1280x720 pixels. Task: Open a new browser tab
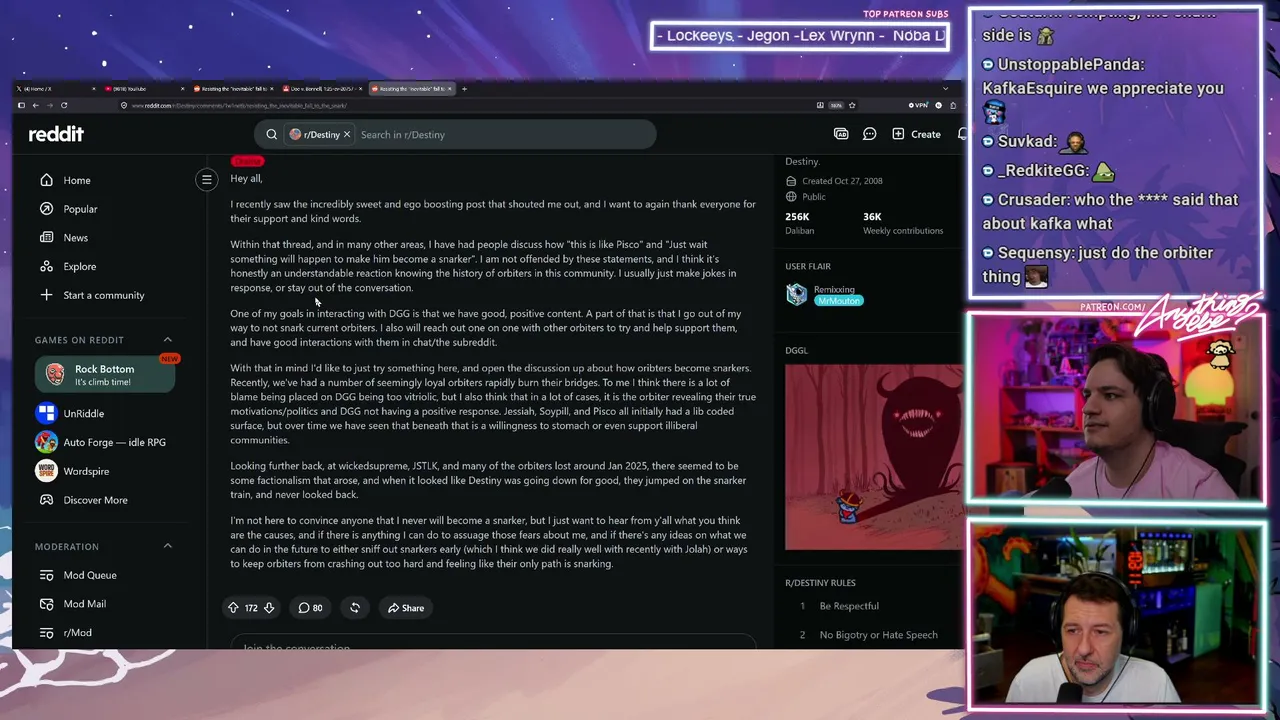464,89
